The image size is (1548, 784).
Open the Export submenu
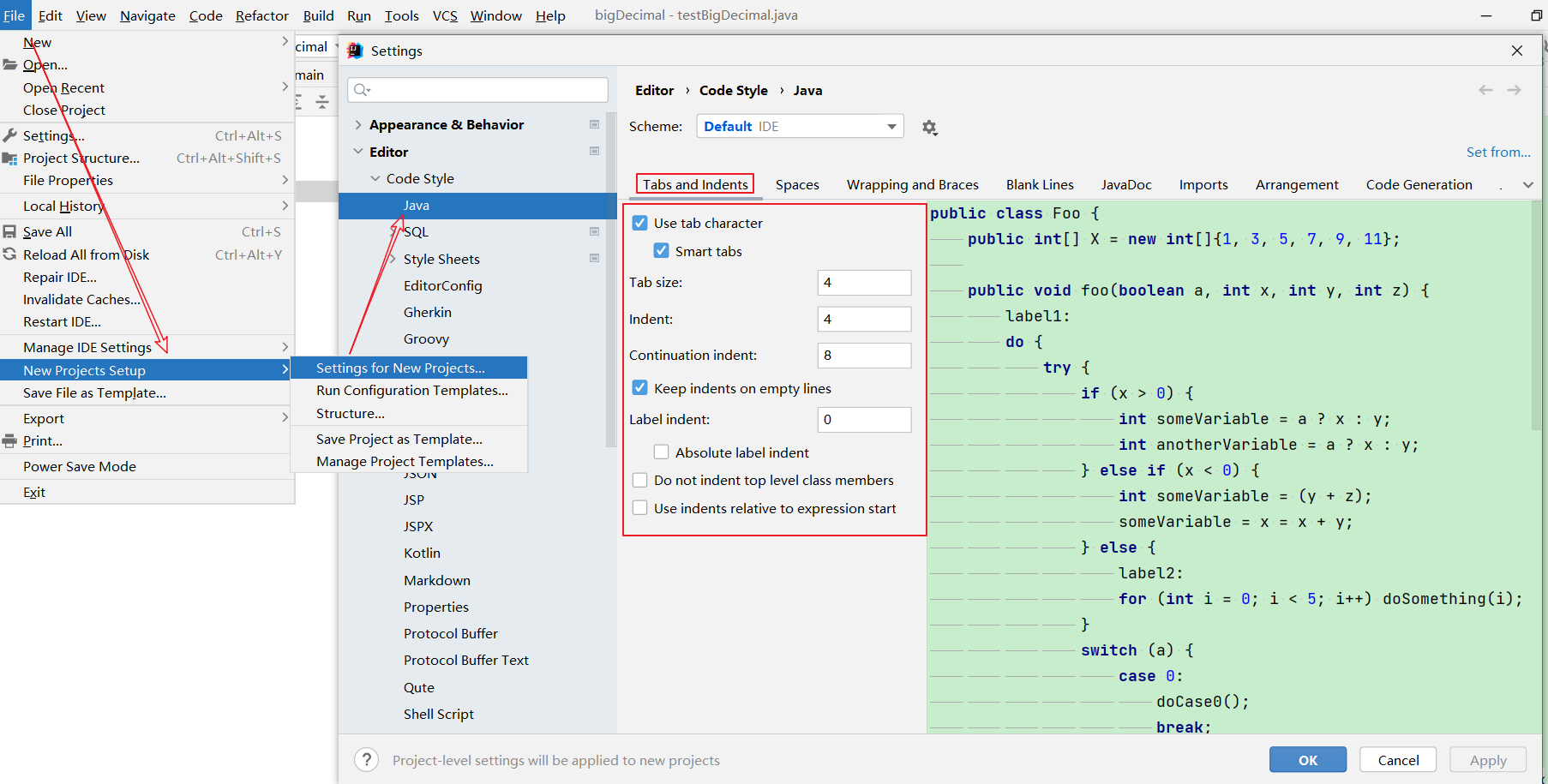(x=147, y=418)
